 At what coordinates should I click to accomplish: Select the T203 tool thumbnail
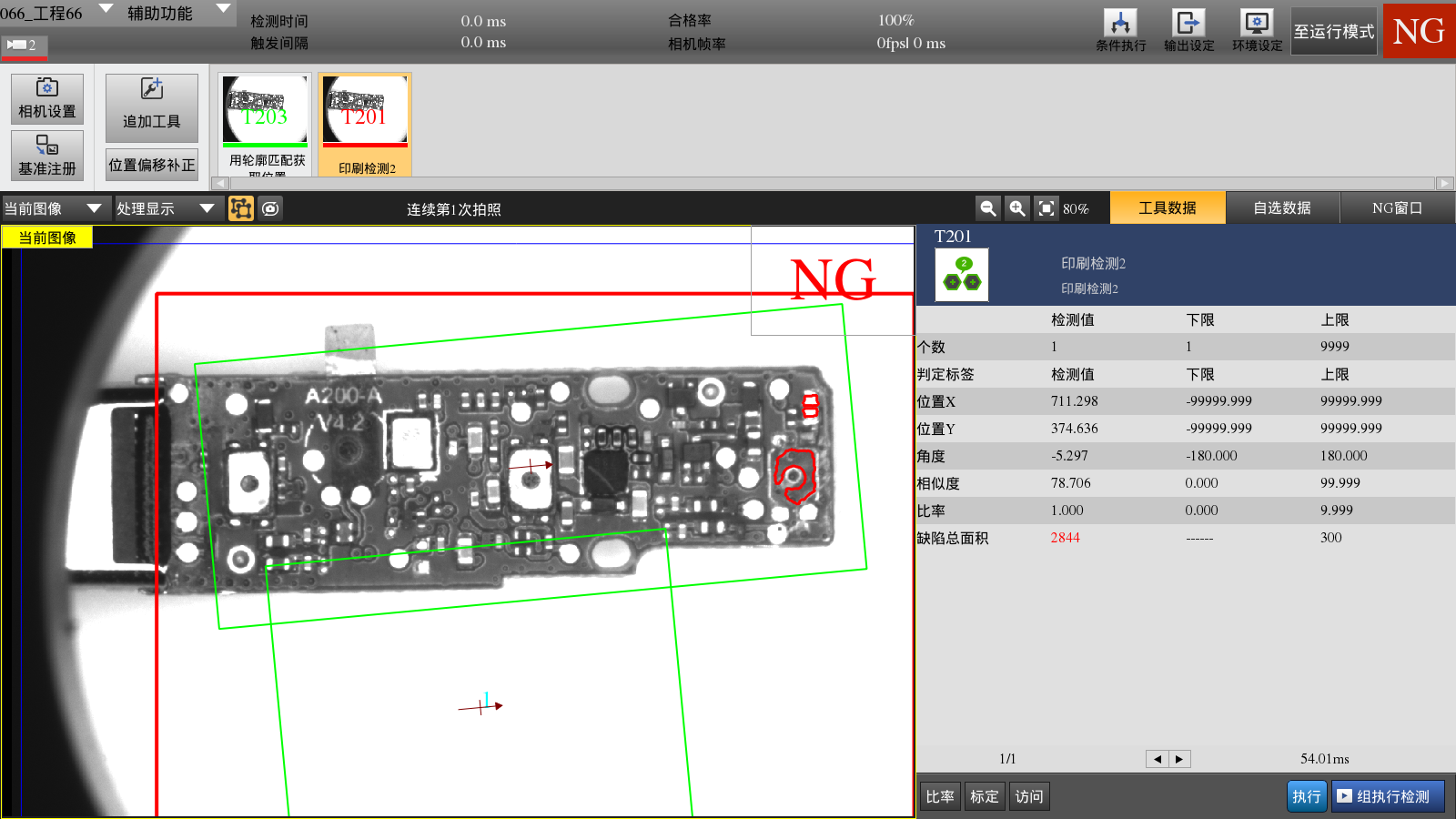coord(265,111)
